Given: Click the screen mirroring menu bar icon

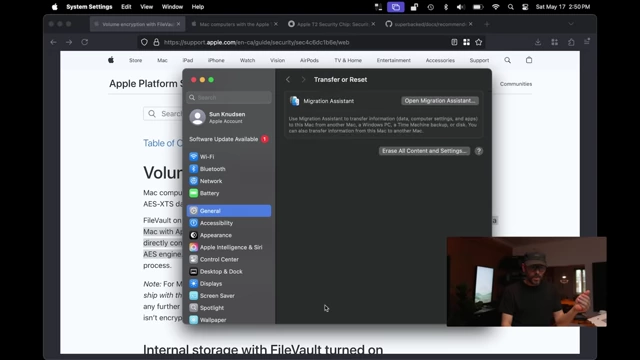Looking at the screenshot, I should tap(396, 7).
